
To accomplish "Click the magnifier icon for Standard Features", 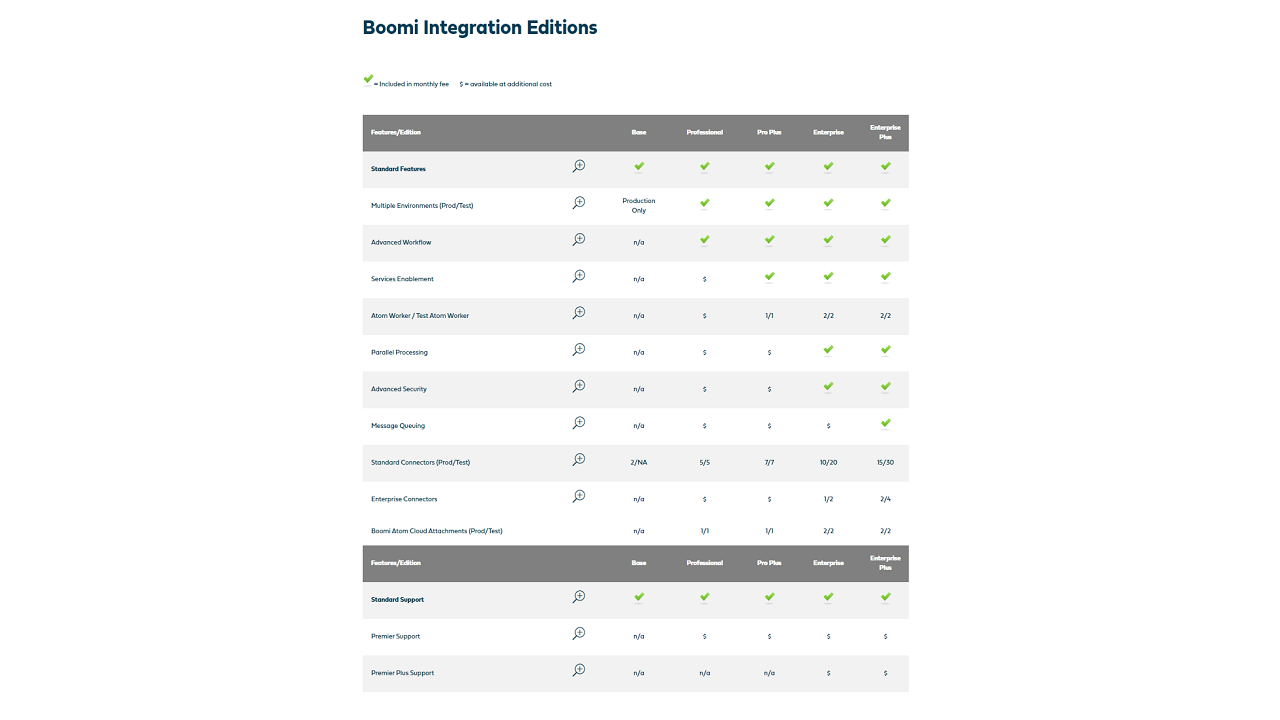I will [579, 166].
